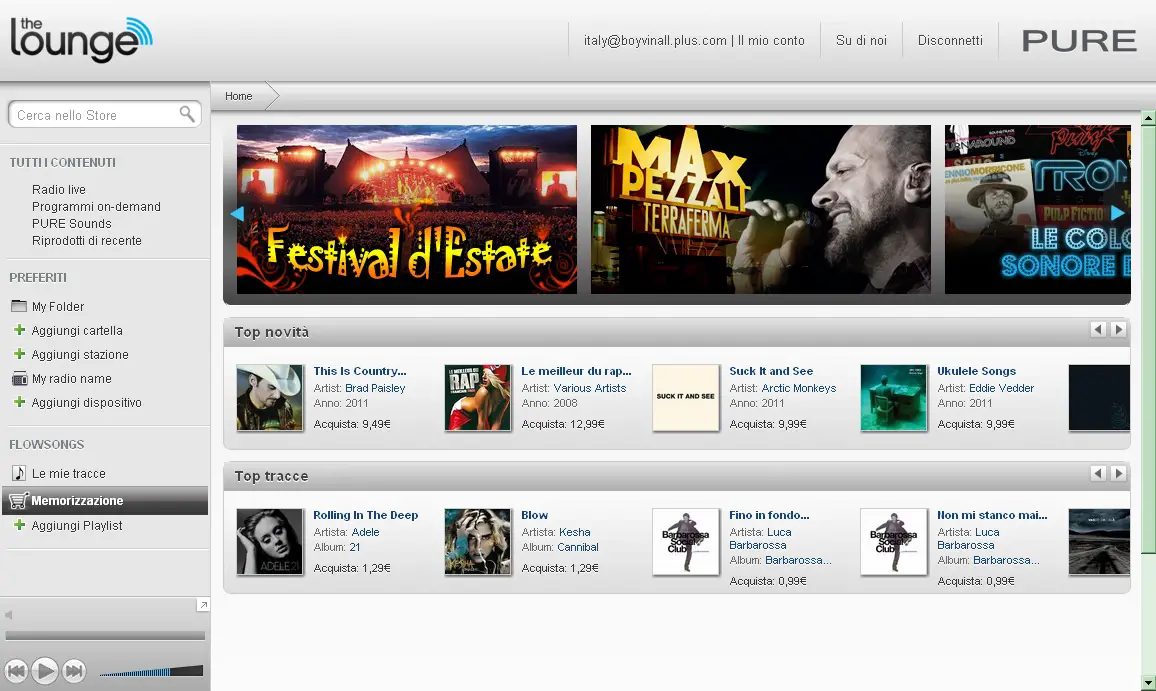The height and width of the screenshot is (691, 1156).
Task: Open the Su di noi link
Action: pyautogui.click(x=861, y=41)
